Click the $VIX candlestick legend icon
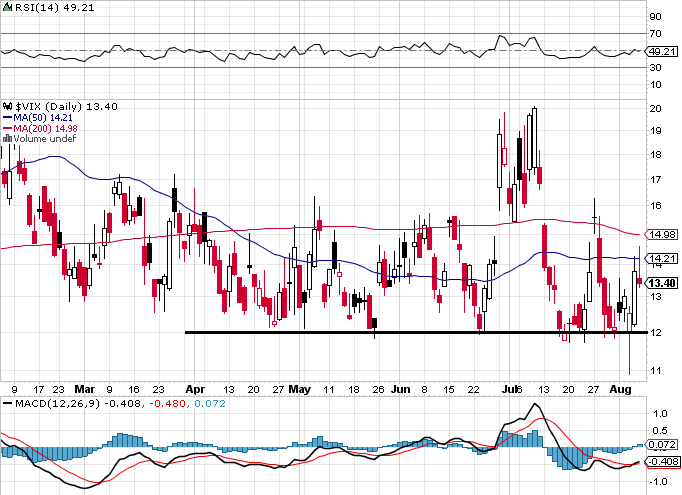682x495 pixels. pyautogui.click(x=6, y=105)
